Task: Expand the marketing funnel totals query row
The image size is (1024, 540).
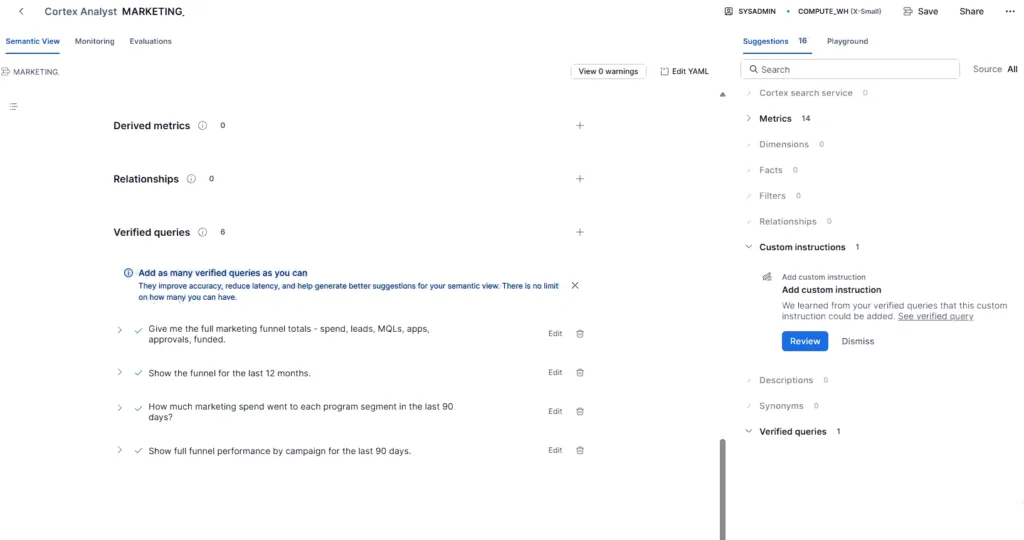Action: click(120, 330)
